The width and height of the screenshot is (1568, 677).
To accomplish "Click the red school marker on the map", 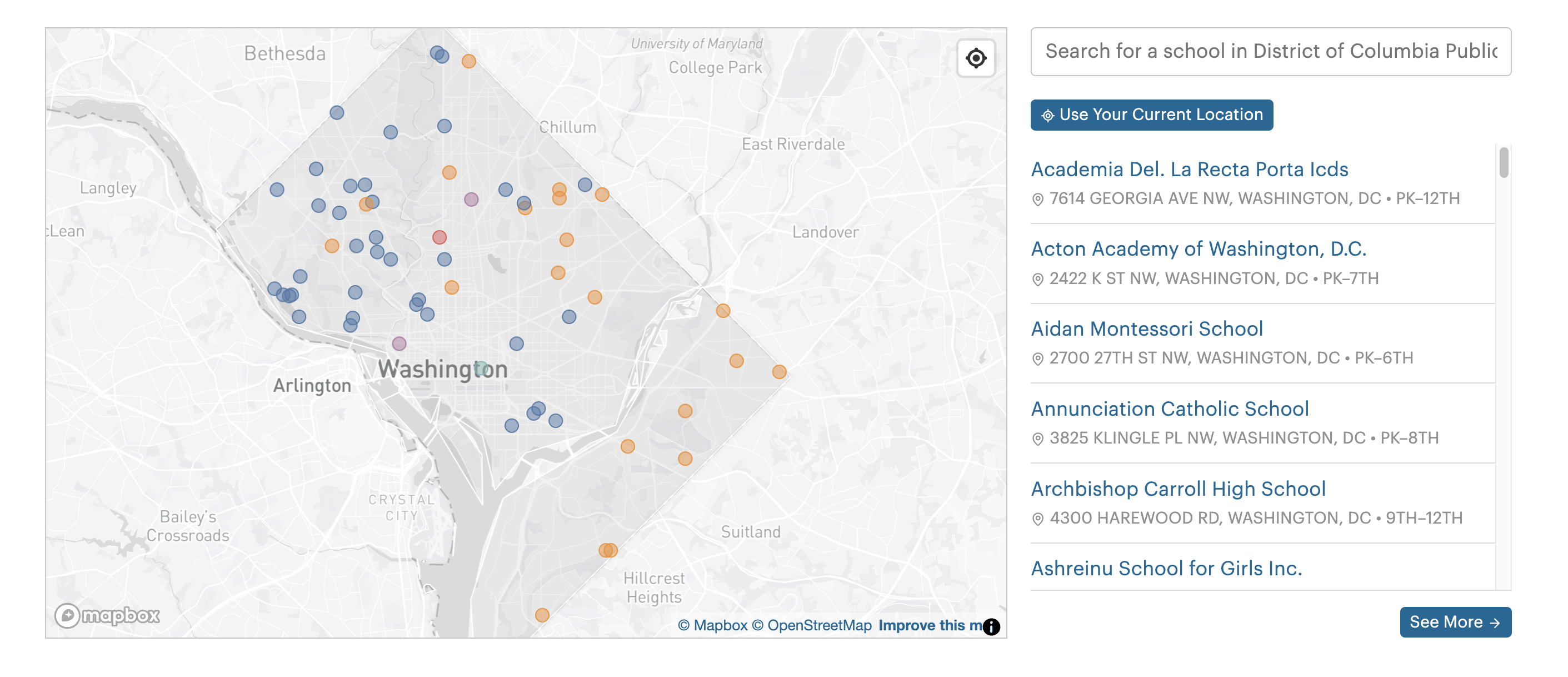I will pyautogui.click(x=440, y=237).
